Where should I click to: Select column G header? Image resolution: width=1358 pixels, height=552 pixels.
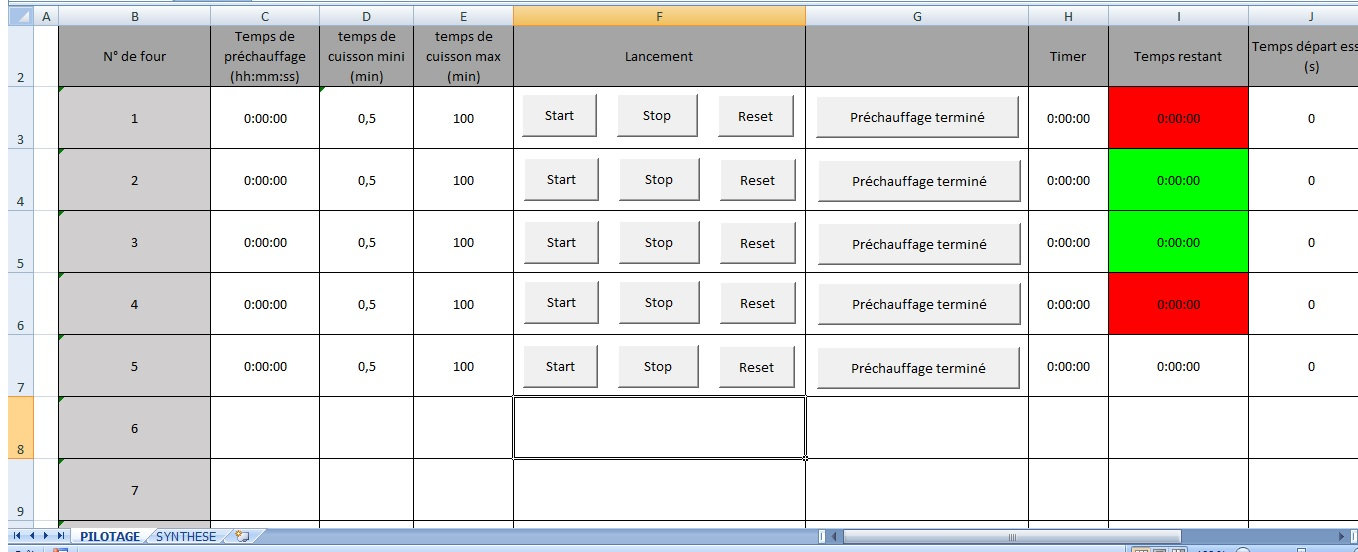coord(917,16)
